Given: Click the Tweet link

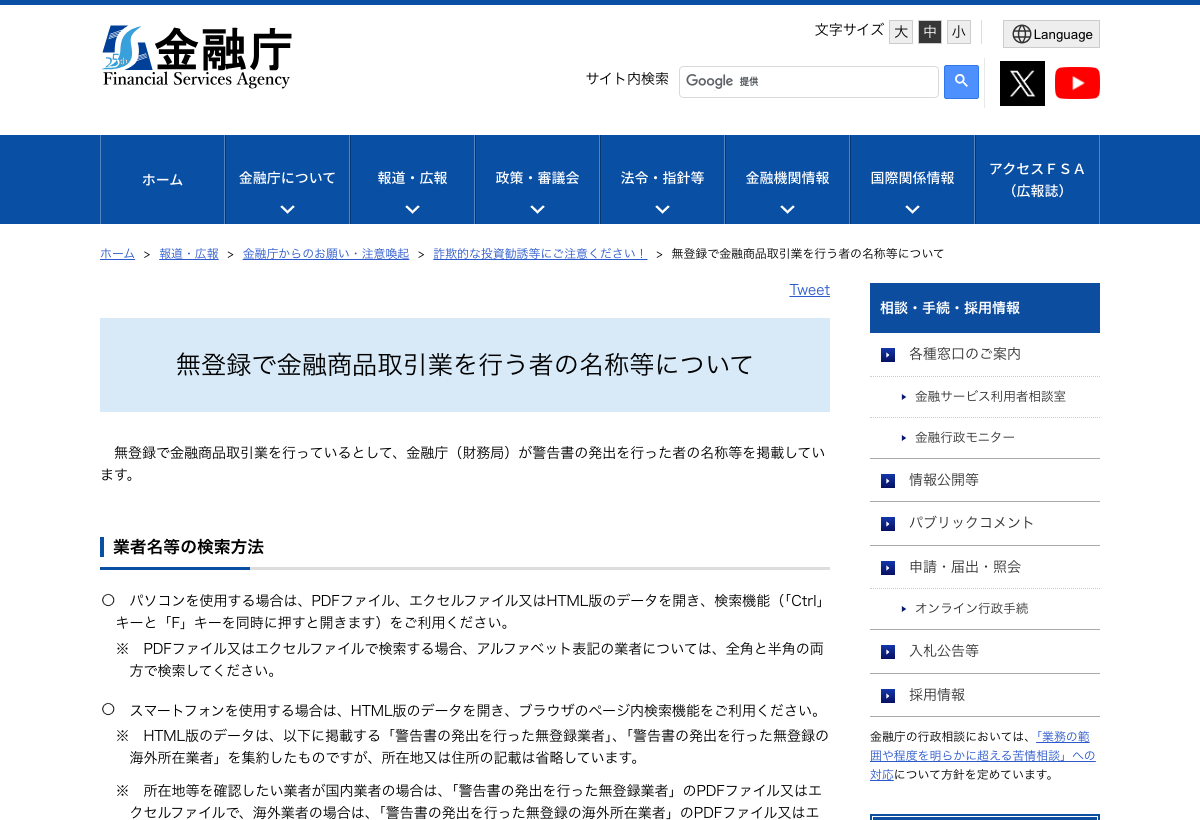Looking at the screenshot, I should 809,290.
